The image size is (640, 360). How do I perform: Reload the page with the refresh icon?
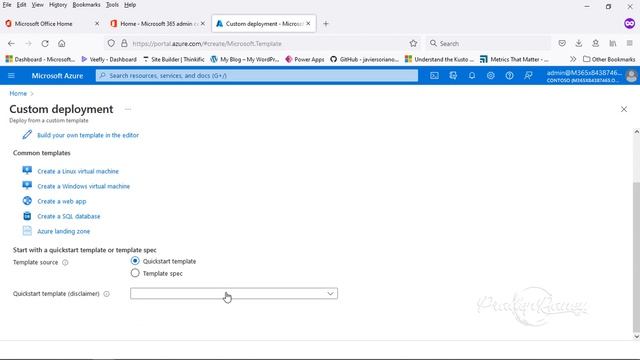pos(45,43)
